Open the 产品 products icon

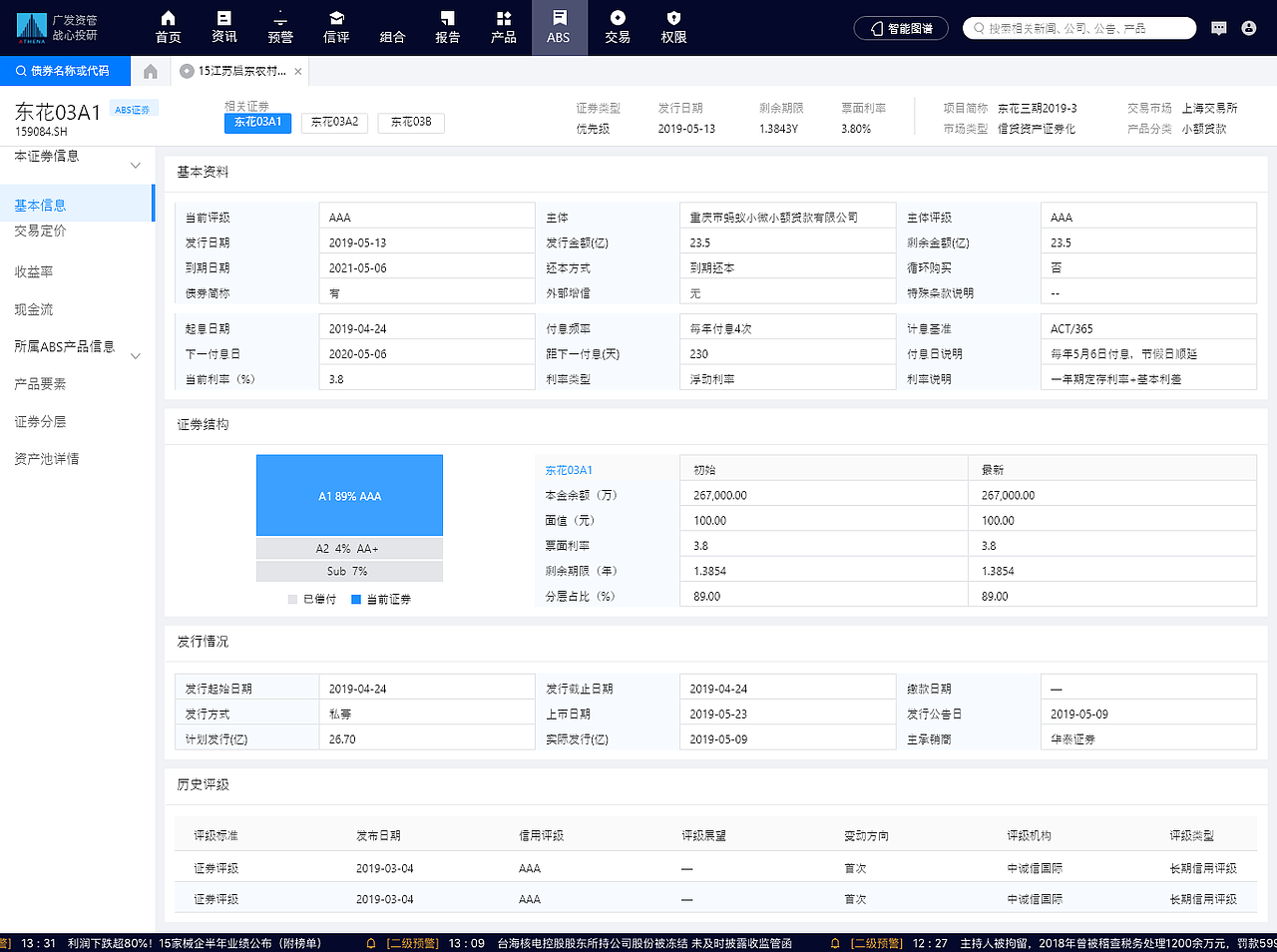[x=503, y=27]
